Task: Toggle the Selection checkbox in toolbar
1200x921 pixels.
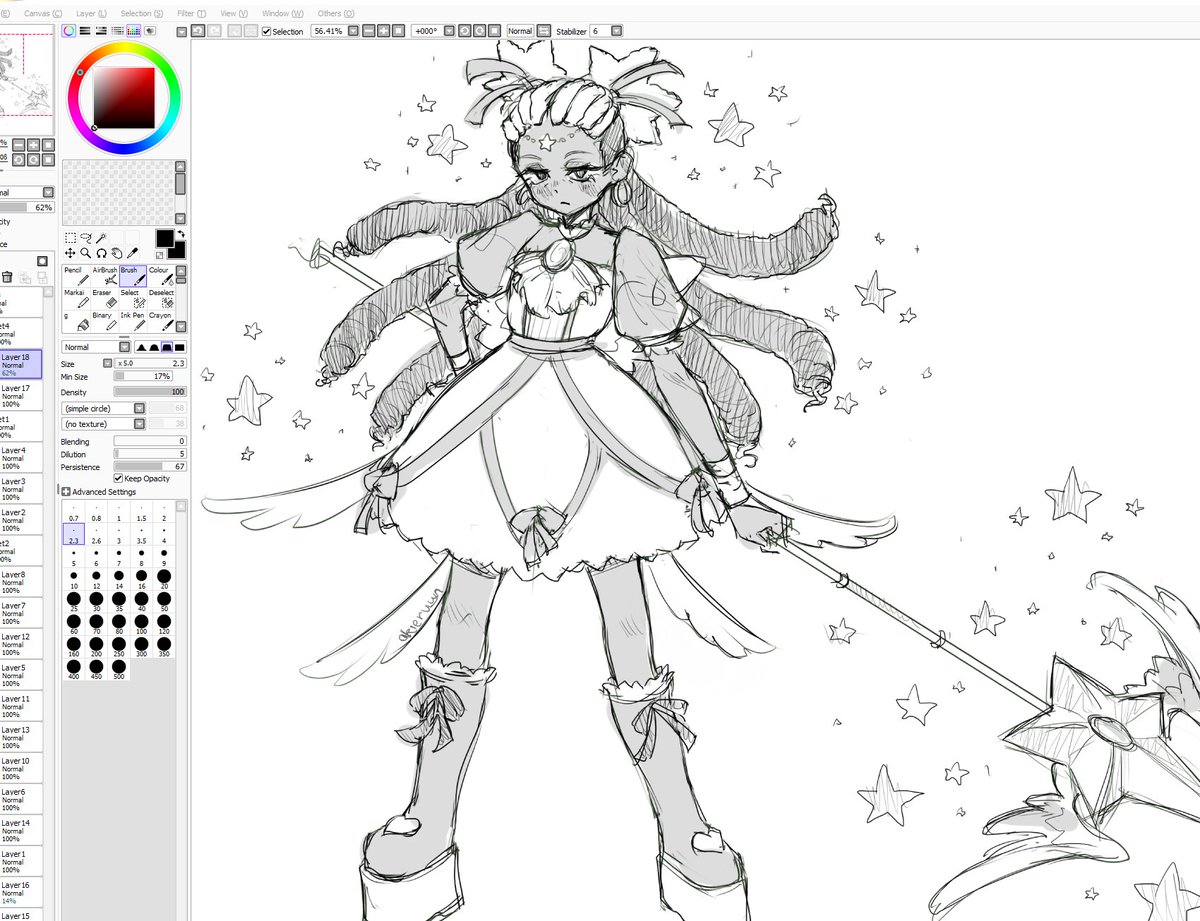Action: point(266,32)
